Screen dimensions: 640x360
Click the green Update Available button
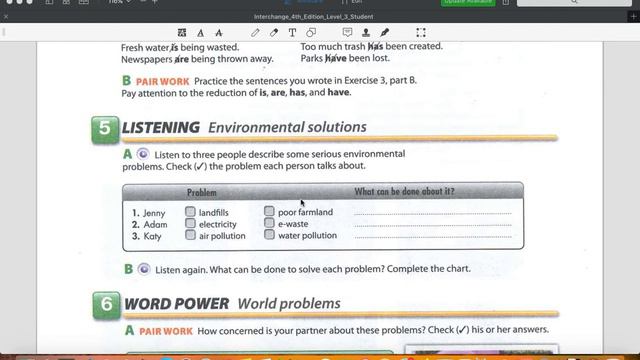click(x=468, y=2)
